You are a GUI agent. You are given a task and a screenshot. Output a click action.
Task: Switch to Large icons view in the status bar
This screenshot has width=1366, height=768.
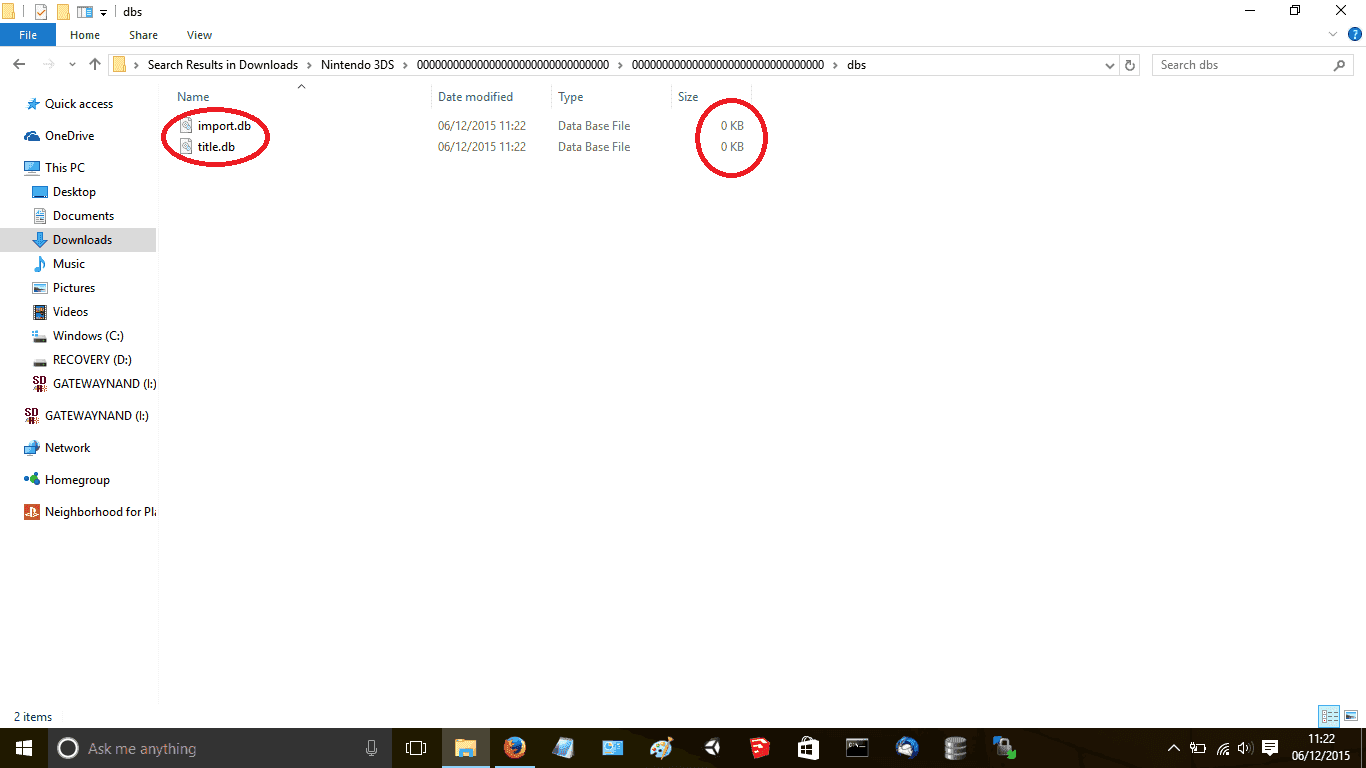[x=1351, y=716]
